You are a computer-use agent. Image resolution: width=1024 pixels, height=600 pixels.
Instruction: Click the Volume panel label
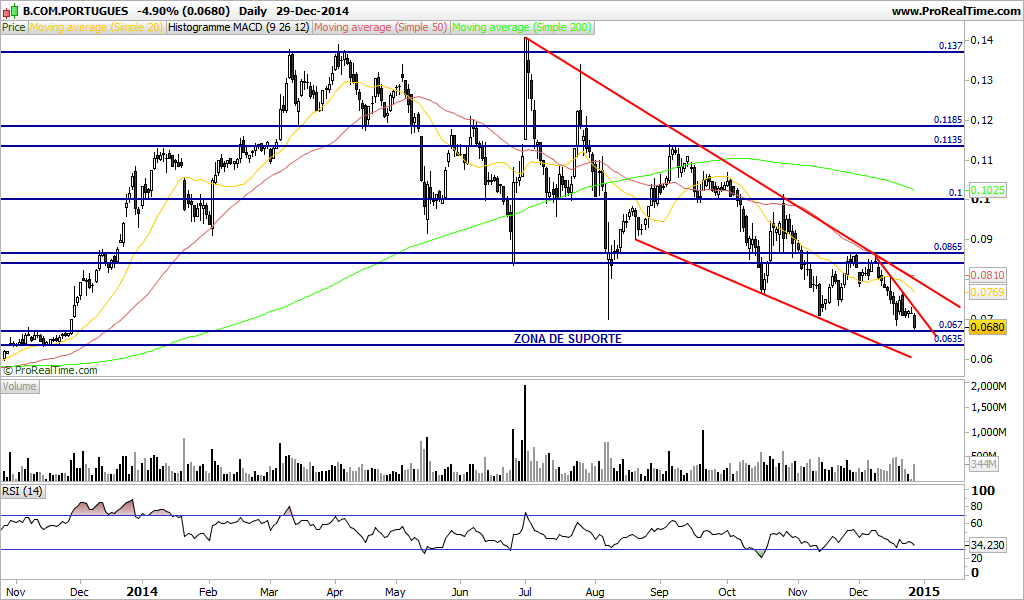point(20,387)
